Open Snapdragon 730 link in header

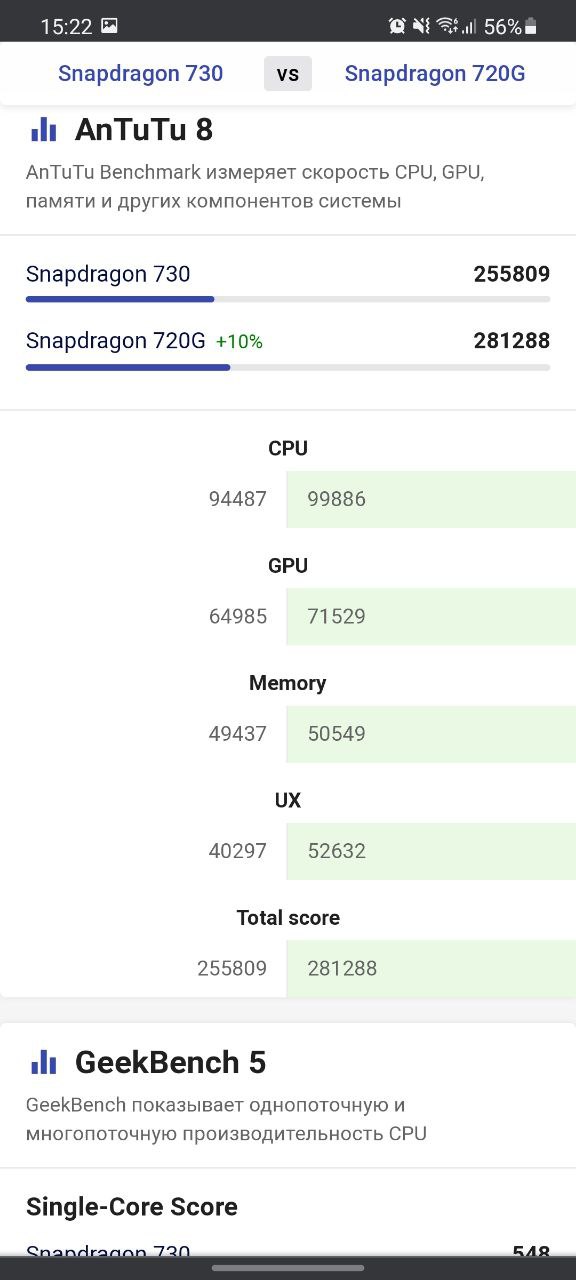pyautogui.click(x=141, y=73)
